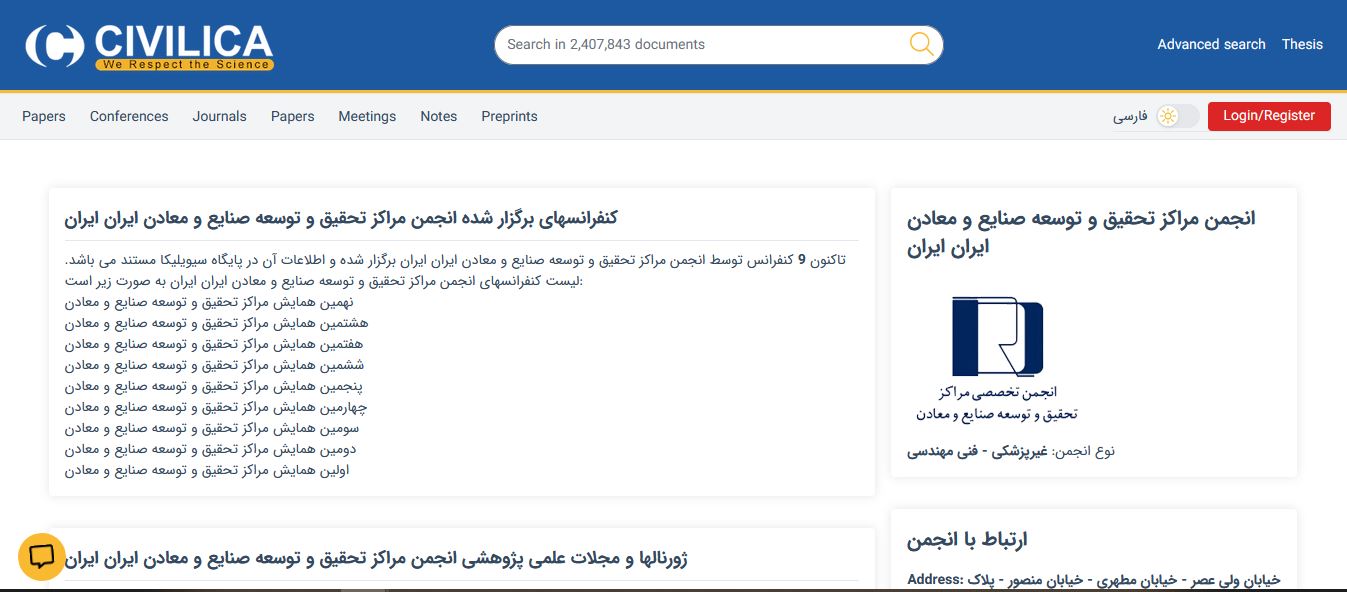The height and width of the screenshot is (592, 1347).
Task: Toggle the sun theme switch
Action: (1176, 116)
